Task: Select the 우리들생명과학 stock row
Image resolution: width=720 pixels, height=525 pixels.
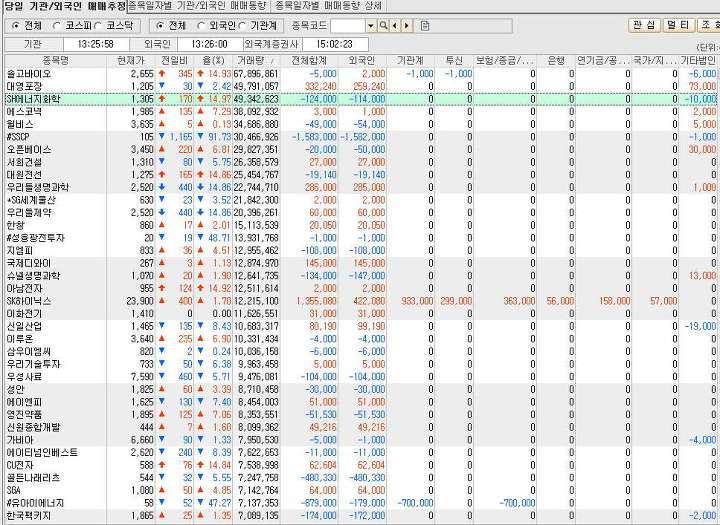Action: [361, 187]
